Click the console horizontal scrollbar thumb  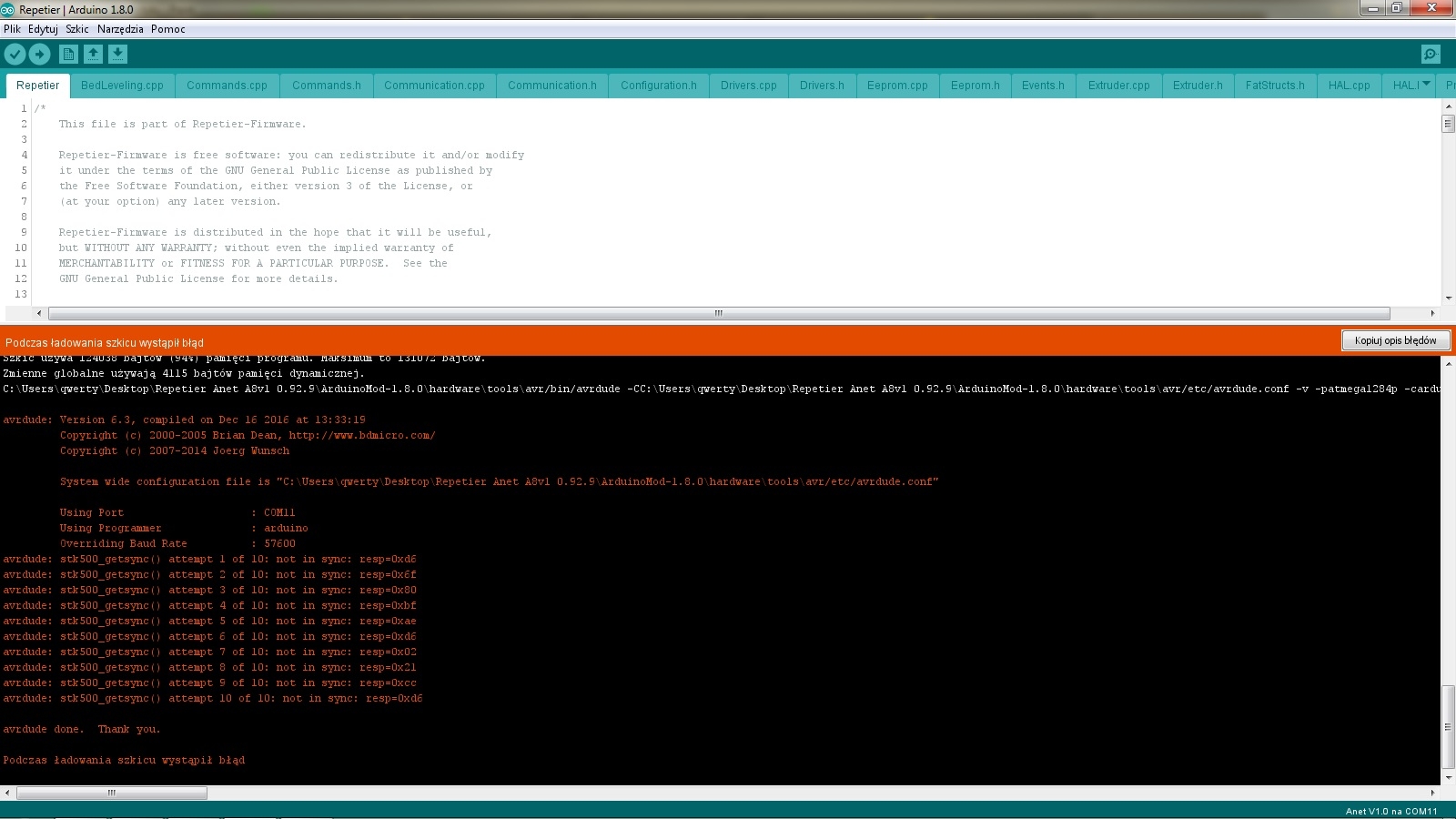pos(112,793)
